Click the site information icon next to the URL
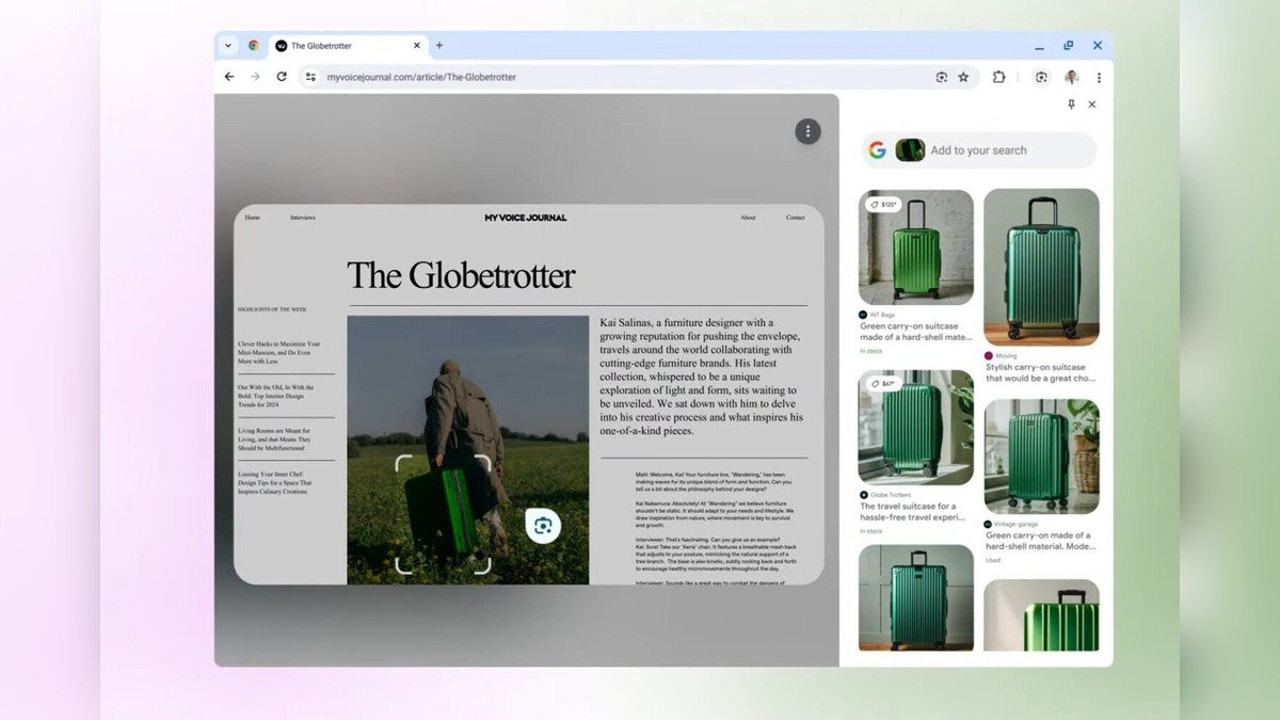Screen dimensions: 1280x720 click(x=310, y=77)
